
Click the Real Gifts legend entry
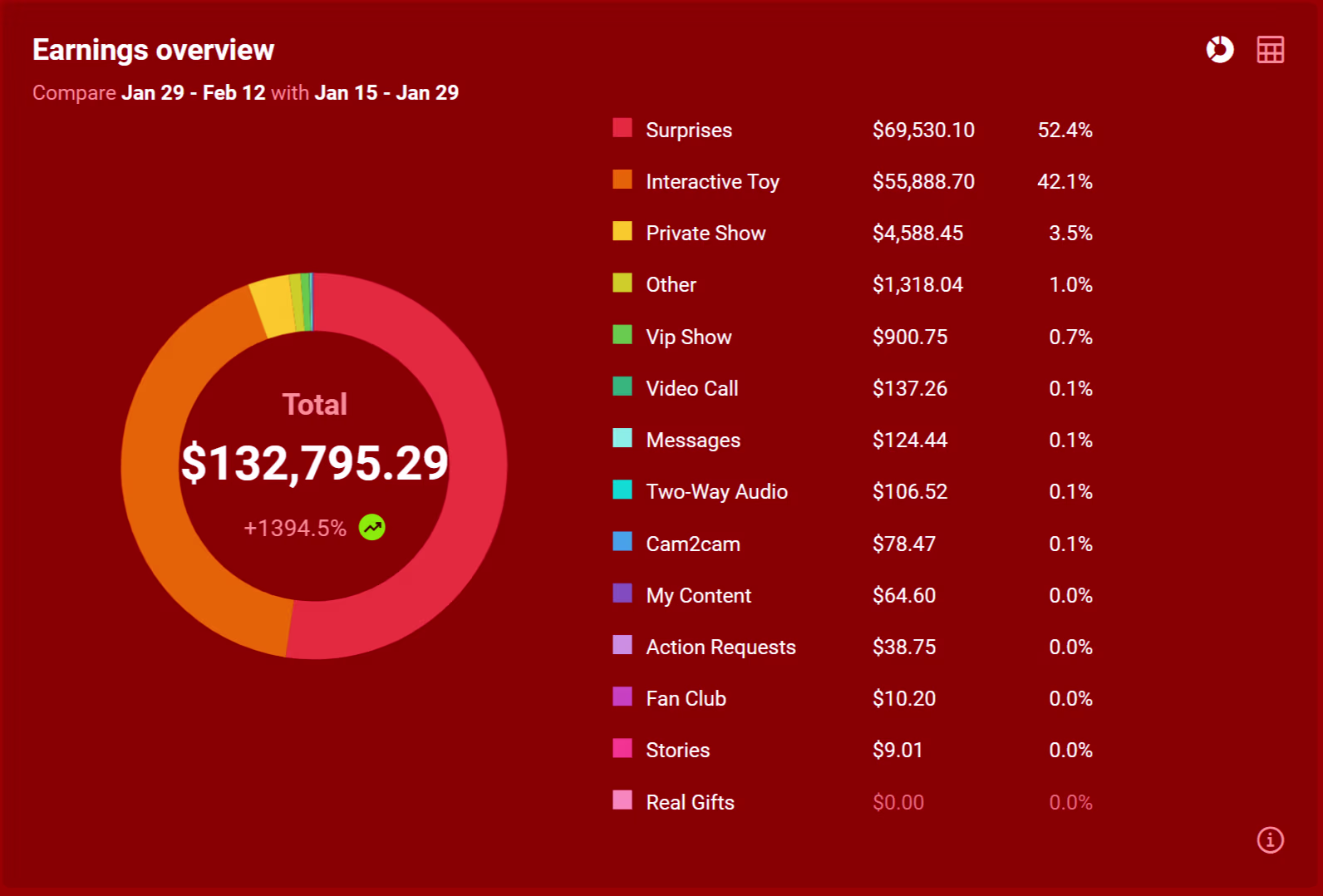690,802
